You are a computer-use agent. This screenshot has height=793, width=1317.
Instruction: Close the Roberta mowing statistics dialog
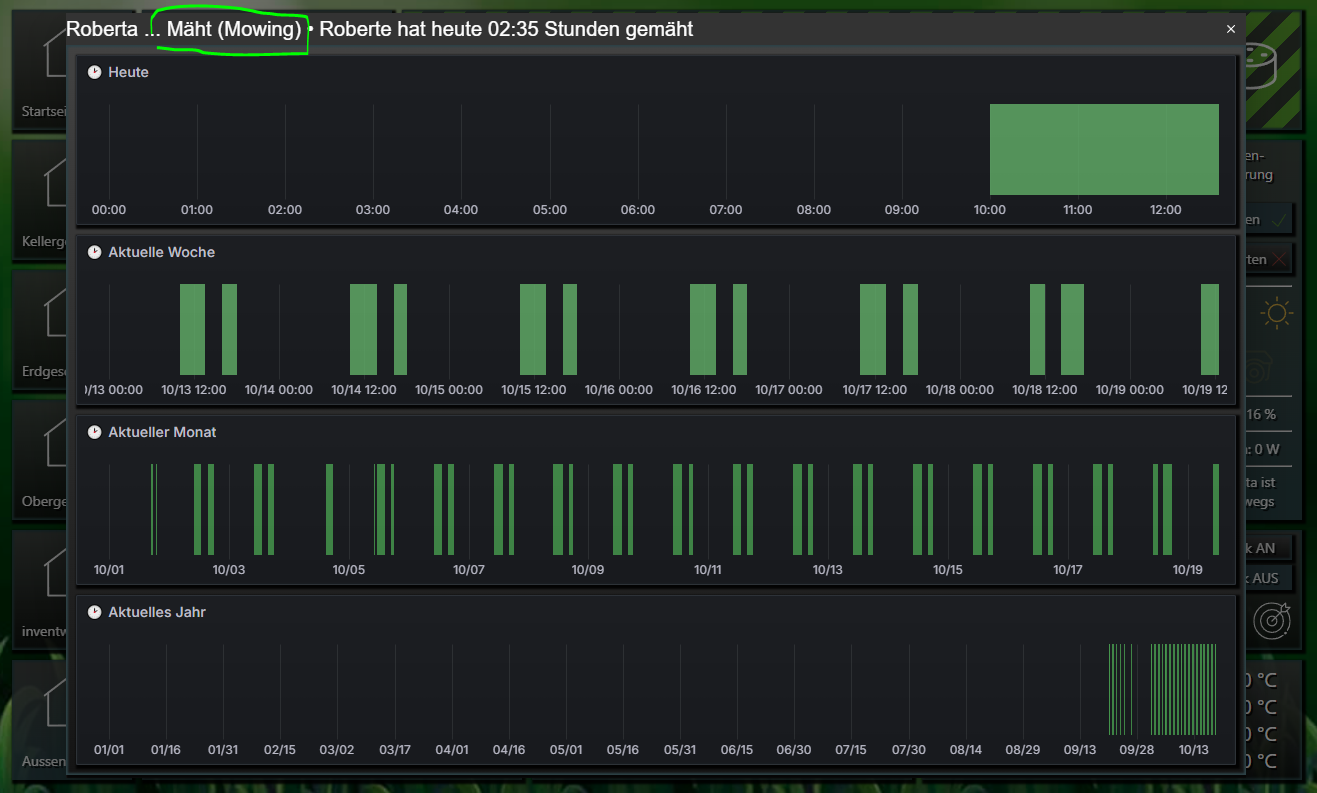tap(1231, 30)
